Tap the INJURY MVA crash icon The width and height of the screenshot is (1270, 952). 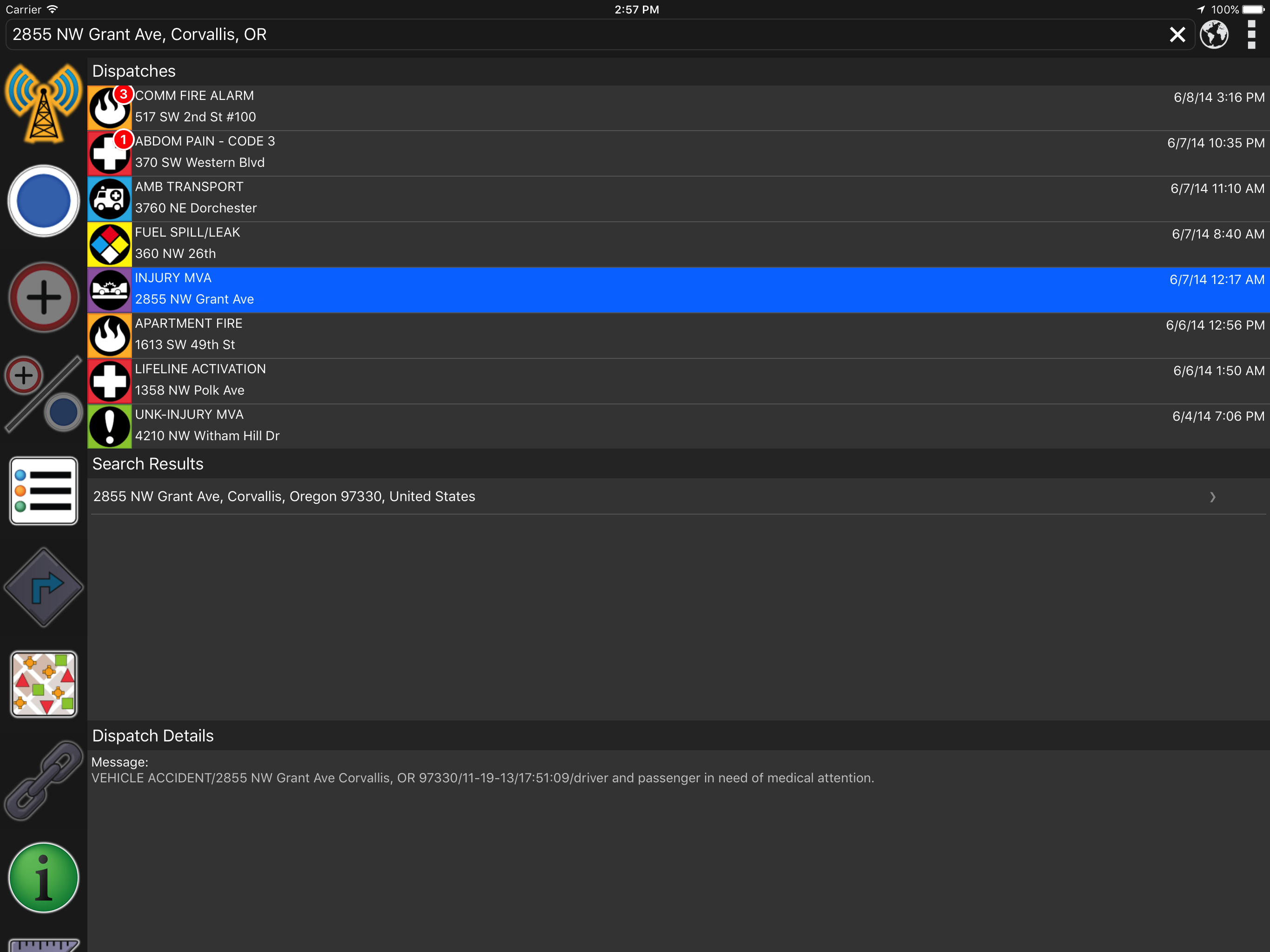pos(110,290)
